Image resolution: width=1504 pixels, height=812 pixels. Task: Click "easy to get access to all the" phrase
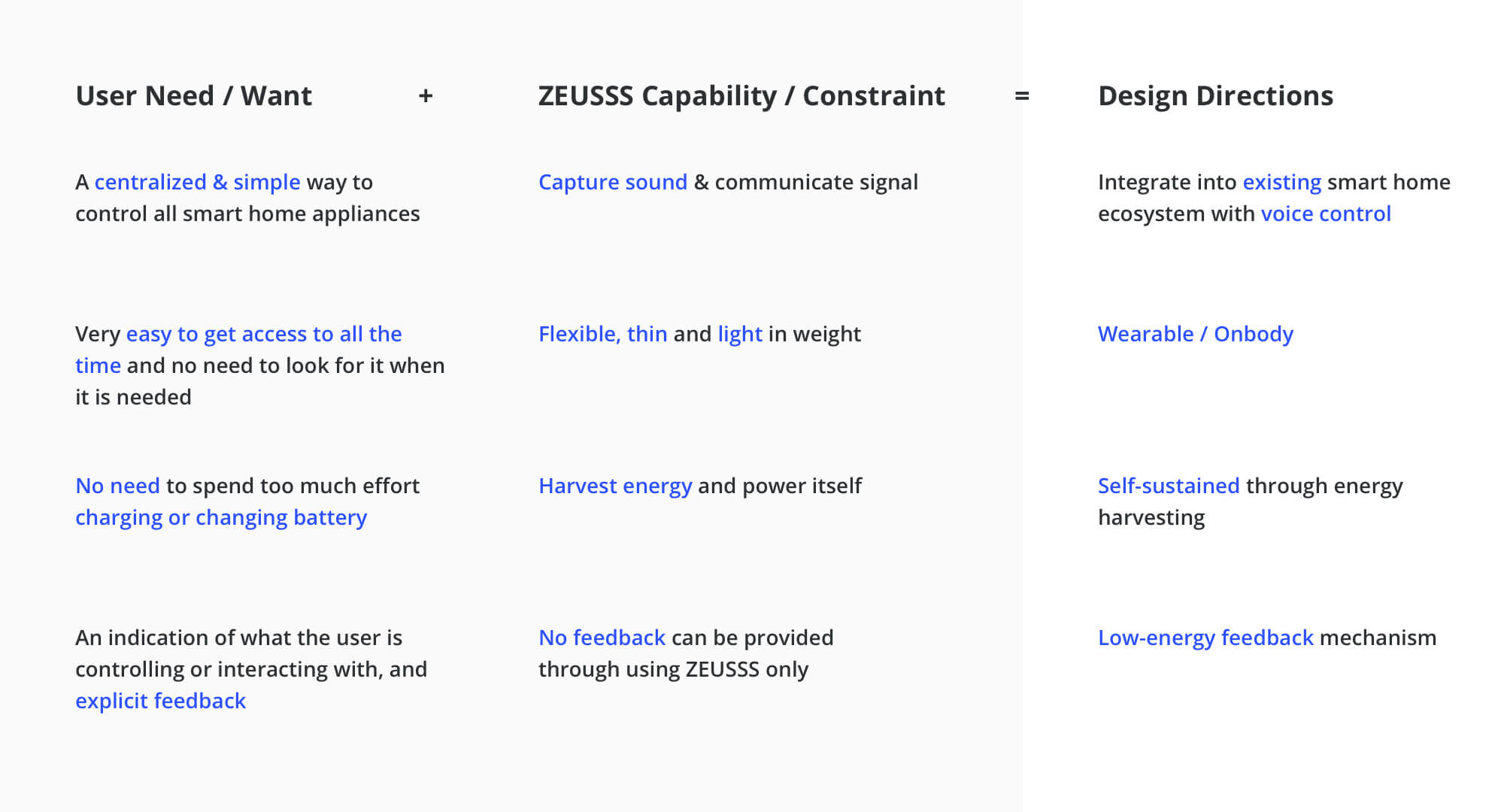coord(263,334)
